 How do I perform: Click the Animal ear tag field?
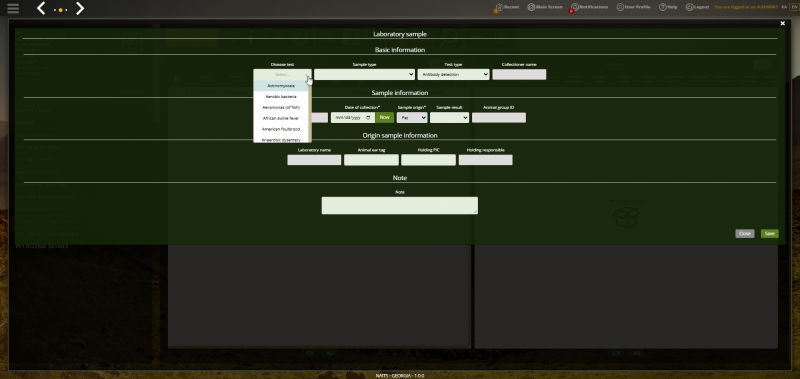coord(371,160)
